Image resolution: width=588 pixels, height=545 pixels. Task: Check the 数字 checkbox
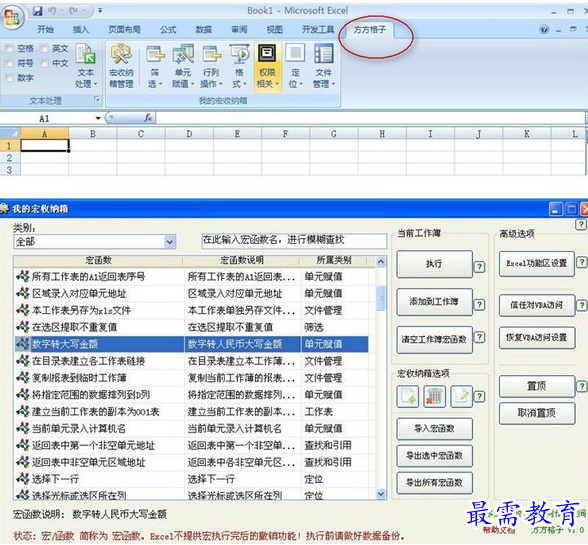coord(9,78)
